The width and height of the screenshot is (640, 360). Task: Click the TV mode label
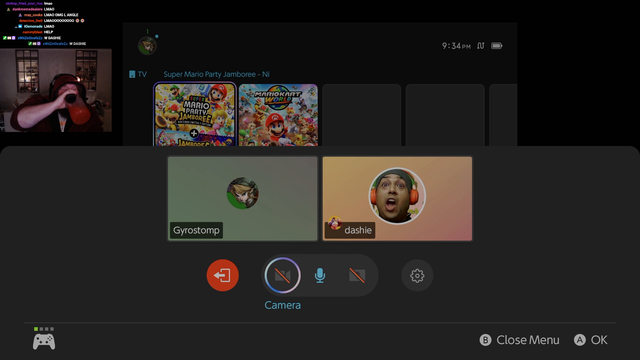click(x=138, y=74)
